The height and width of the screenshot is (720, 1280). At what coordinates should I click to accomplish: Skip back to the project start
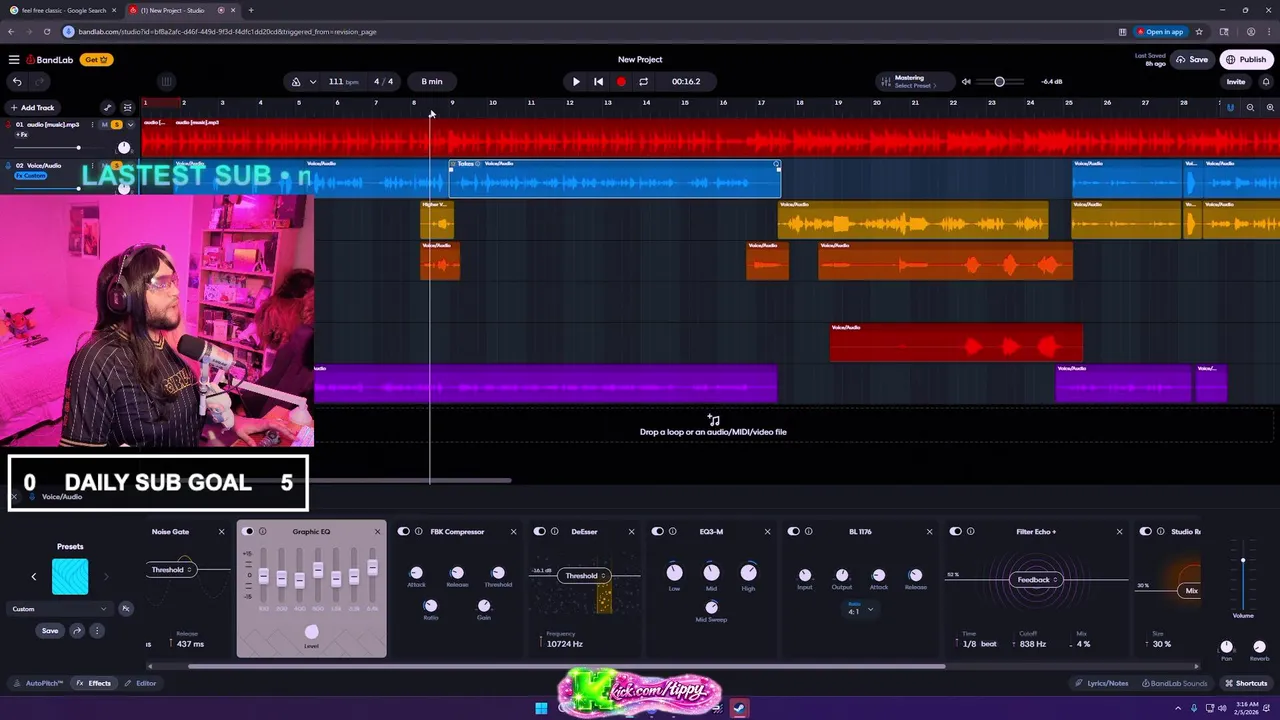598,82
